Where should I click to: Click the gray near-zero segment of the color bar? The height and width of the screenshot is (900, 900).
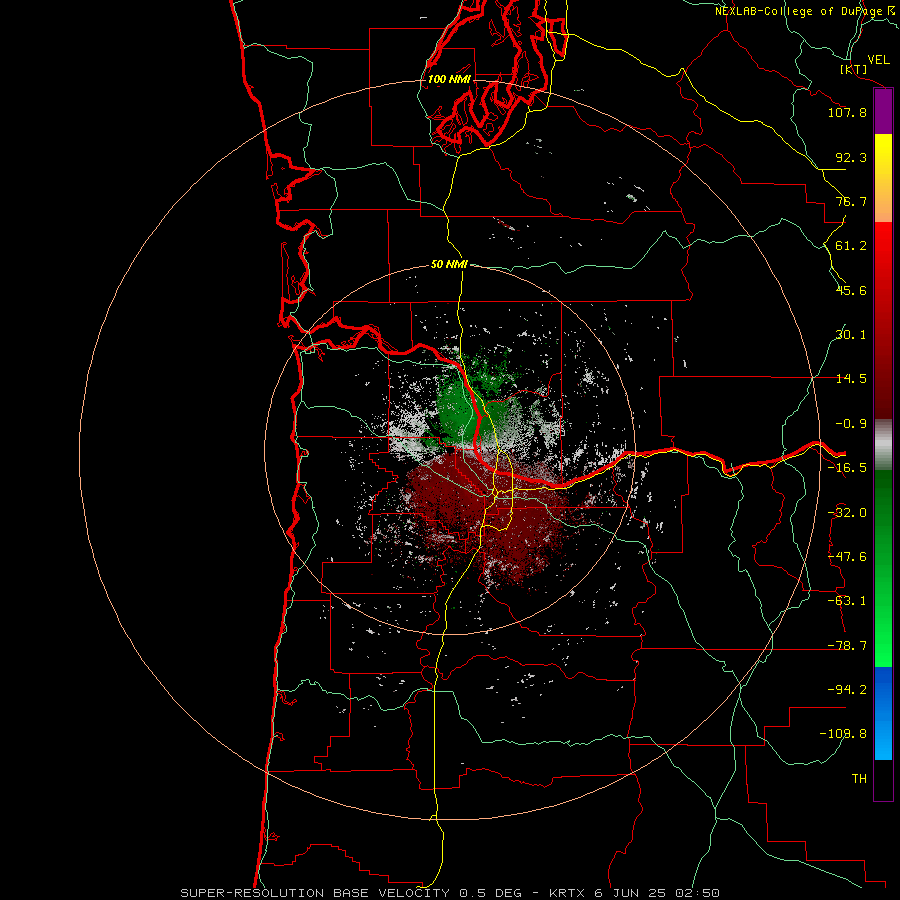click(883, 445)
